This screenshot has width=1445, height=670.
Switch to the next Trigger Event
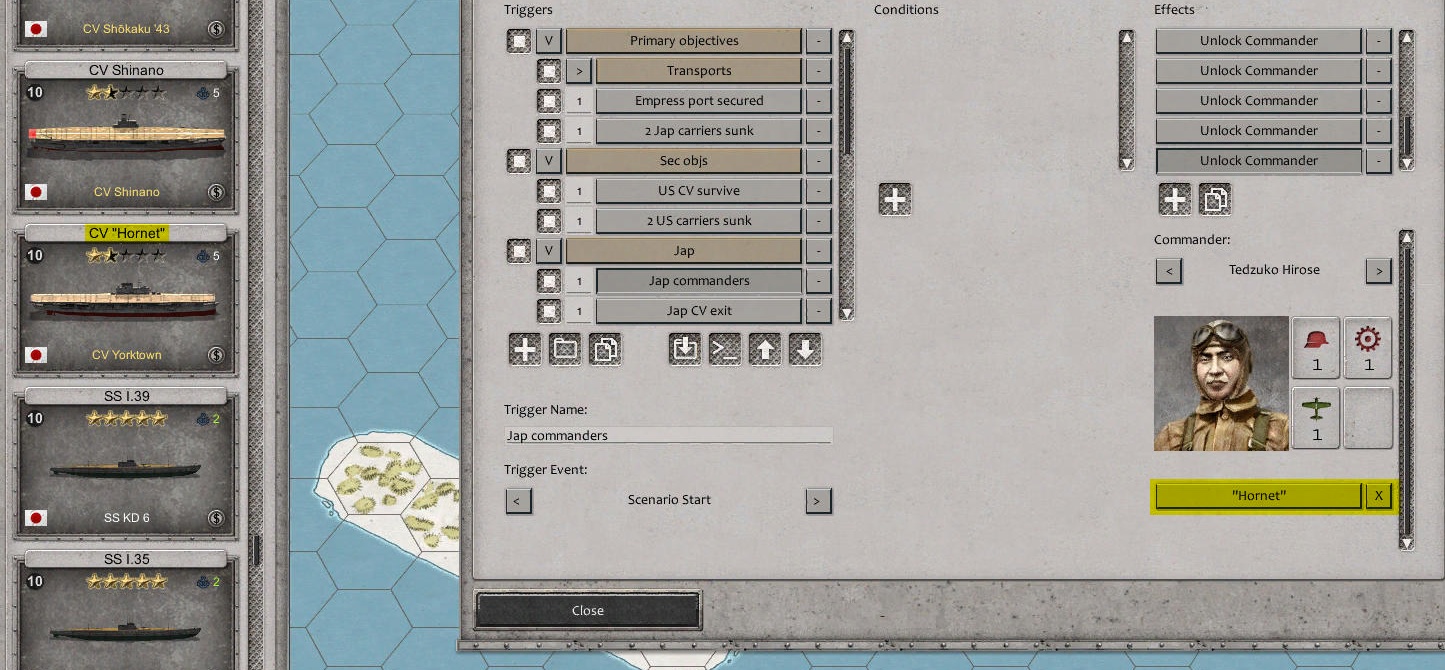coord(818,500)
